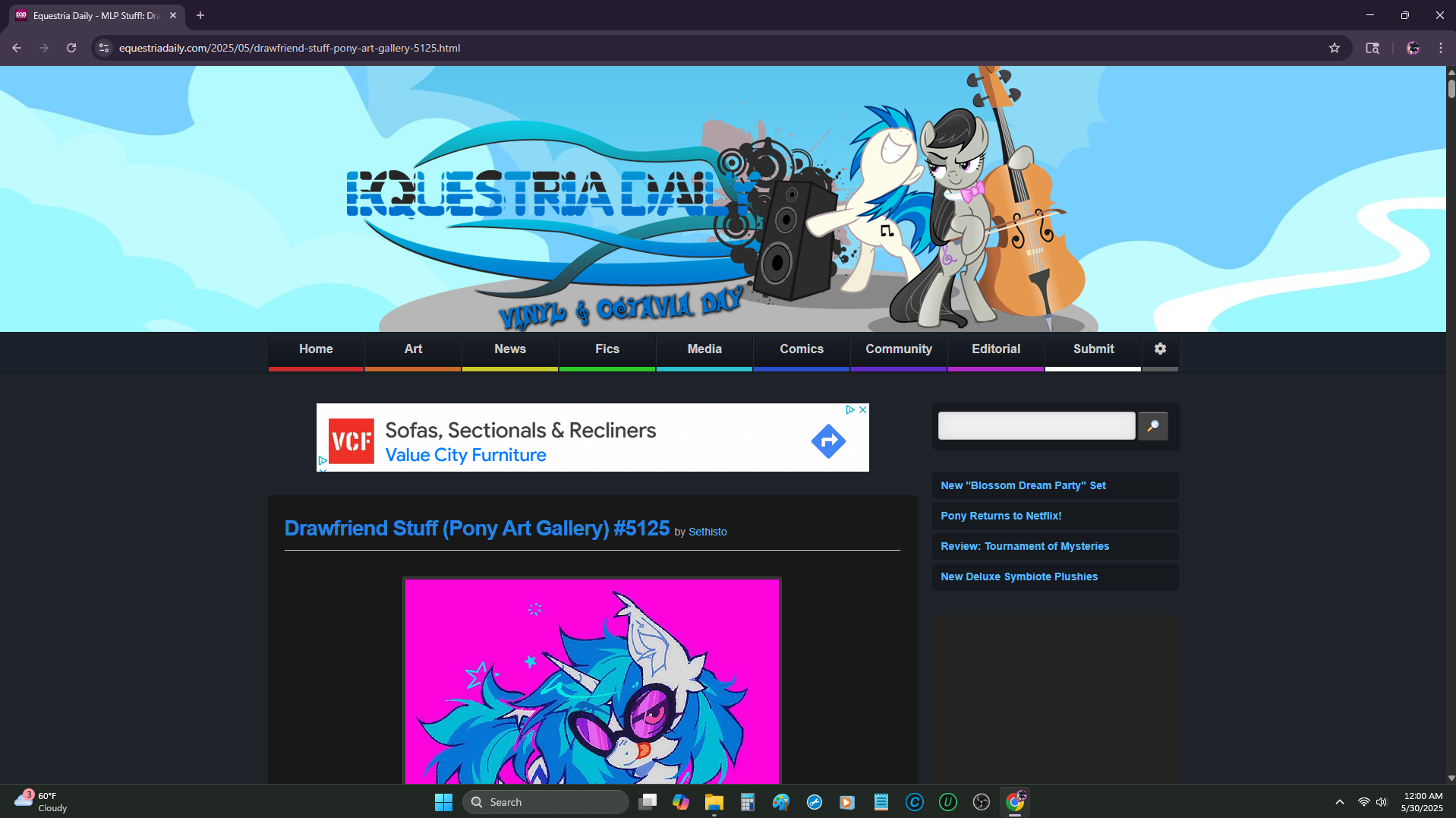Open the Vinyl Scratch artwork thumbnail
The width and height of the screenshot is (1456, 818).
click(592, 681)
